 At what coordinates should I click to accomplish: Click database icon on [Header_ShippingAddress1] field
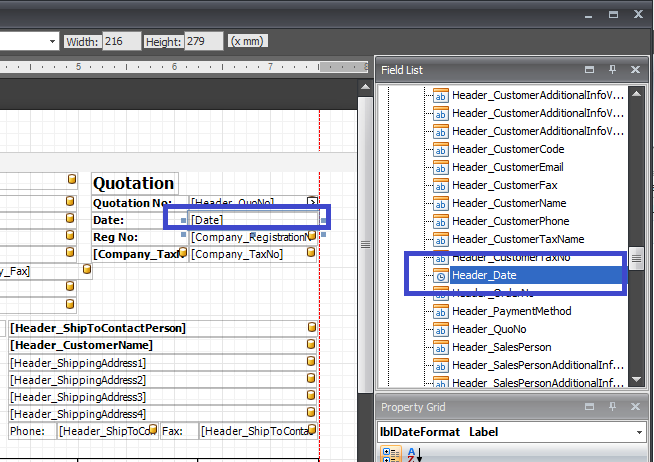pyautogui.click(x=311, y=361)
